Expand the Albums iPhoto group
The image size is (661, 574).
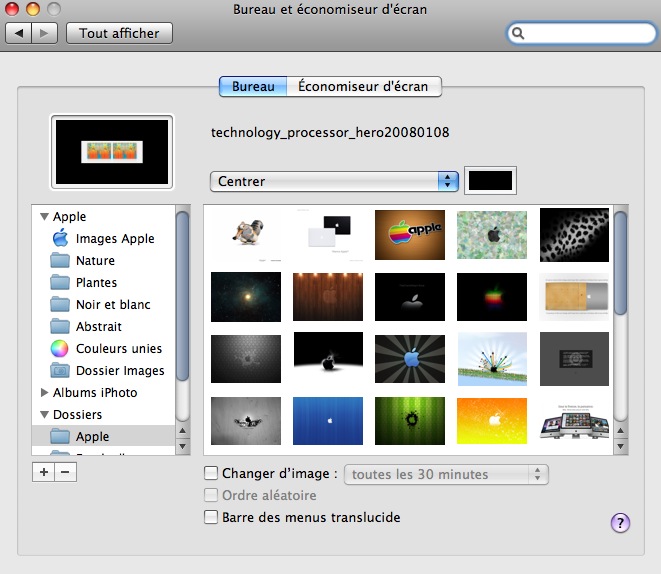(44, 392)
